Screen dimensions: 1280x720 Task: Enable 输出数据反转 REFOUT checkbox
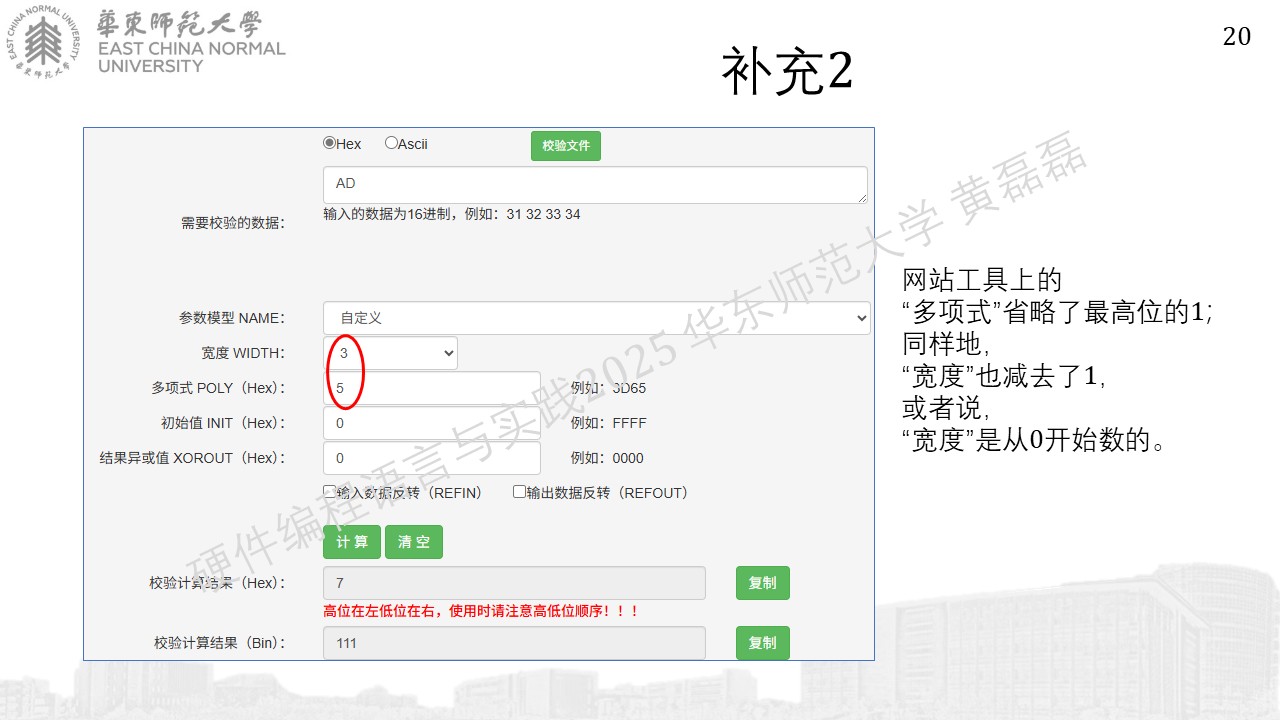[x=519, y=492]
